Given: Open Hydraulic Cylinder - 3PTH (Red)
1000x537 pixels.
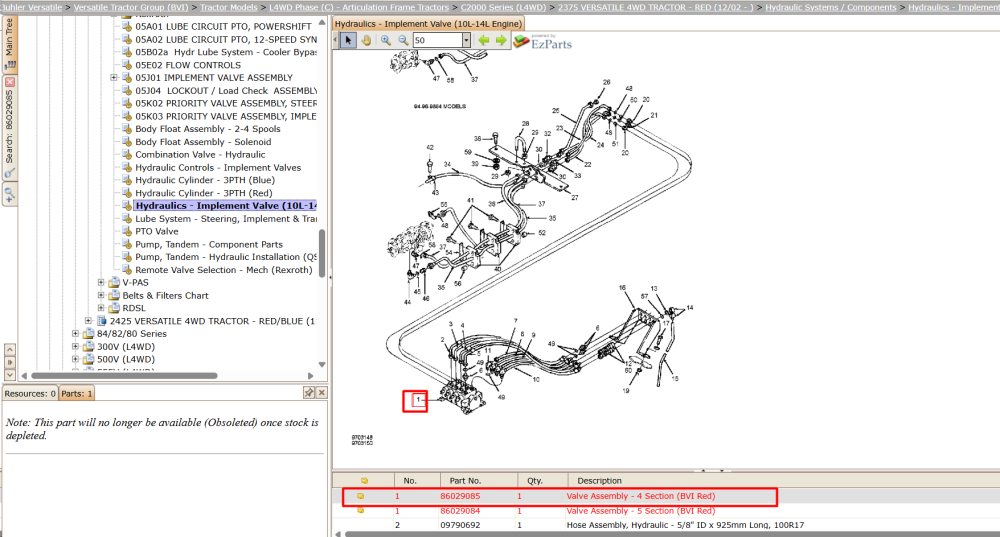Looking at the screenshot, I should tap(204, 193).
